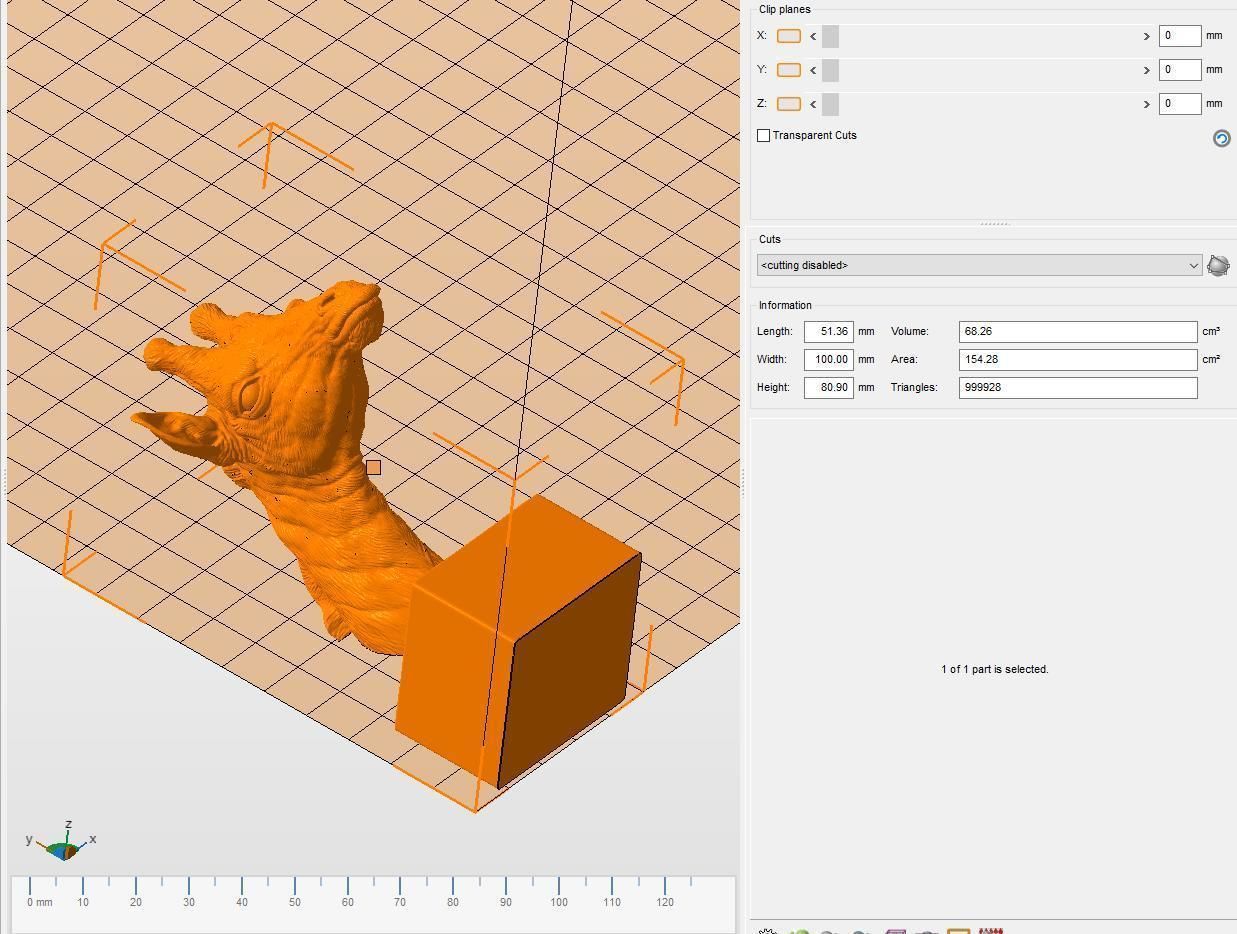
Task: Click the panel splitter grip above Cuts
Action: pyautogui.click(x=994, y=224)
